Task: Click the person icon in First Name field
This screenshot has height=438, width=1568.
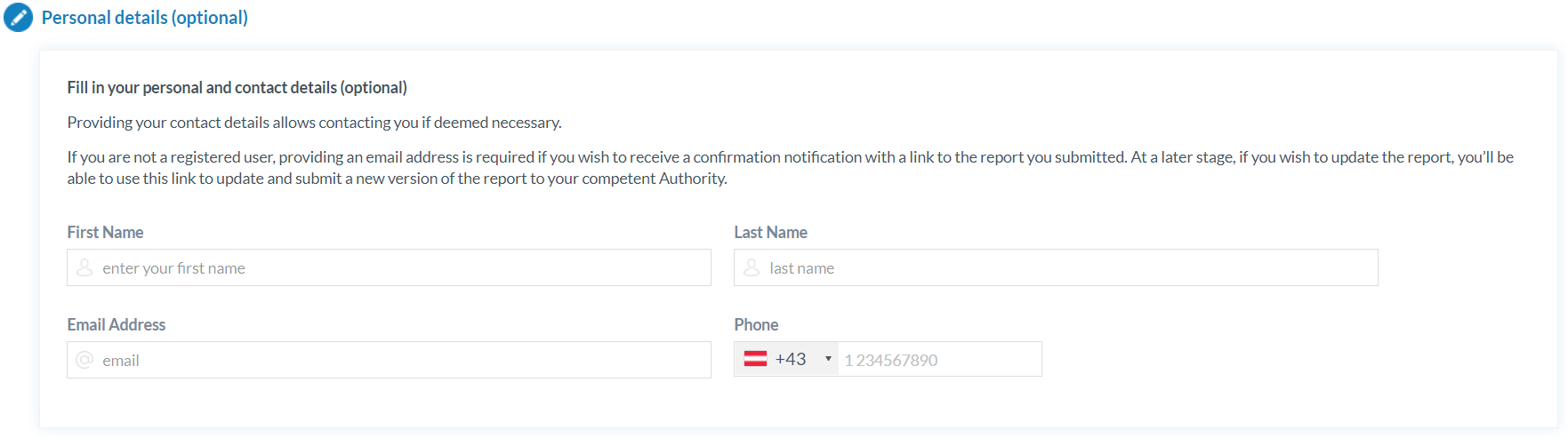Action: [84, 267]
